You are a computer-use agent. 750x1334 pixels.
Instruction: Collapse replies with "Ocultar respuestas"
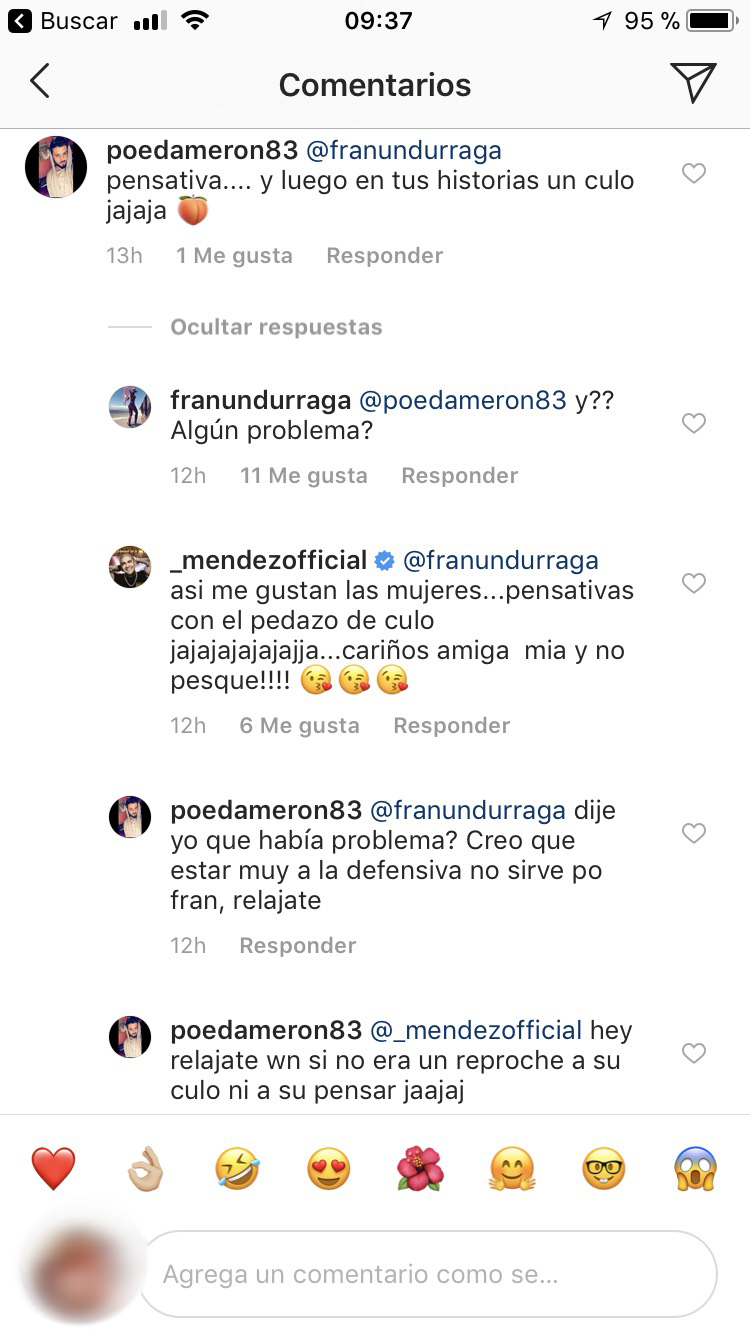[276, 327]
